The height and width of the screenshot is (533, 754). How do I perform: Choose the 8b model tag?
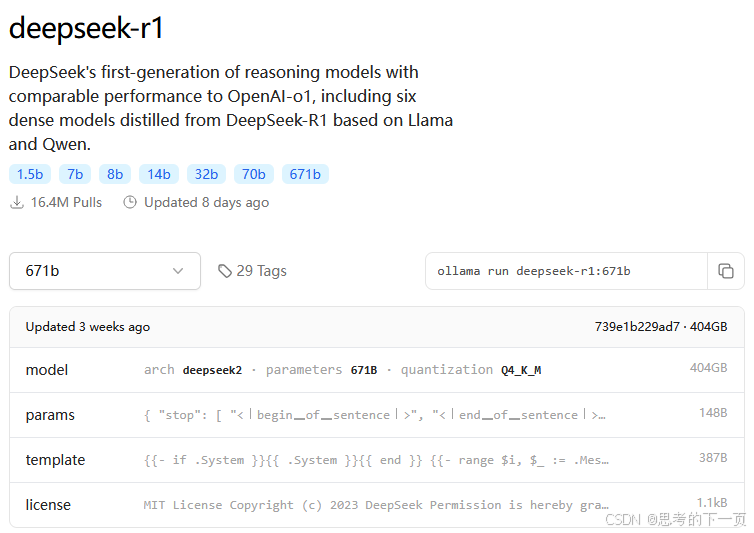(115, 174)
